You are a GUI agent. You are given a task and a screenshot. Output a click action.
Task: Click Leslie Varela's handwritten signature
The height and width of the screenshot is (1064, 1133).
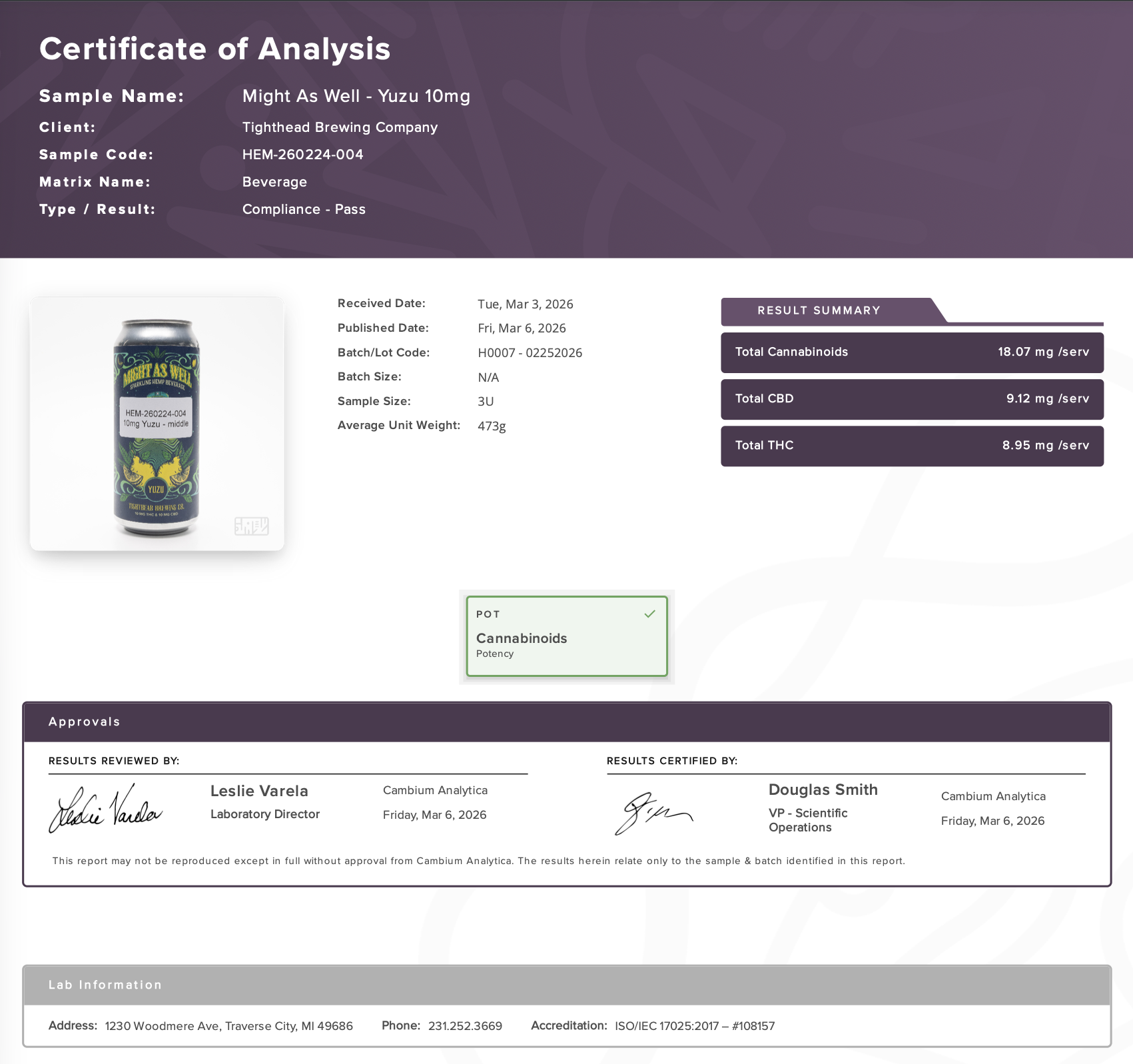click(x=105, y=809)
